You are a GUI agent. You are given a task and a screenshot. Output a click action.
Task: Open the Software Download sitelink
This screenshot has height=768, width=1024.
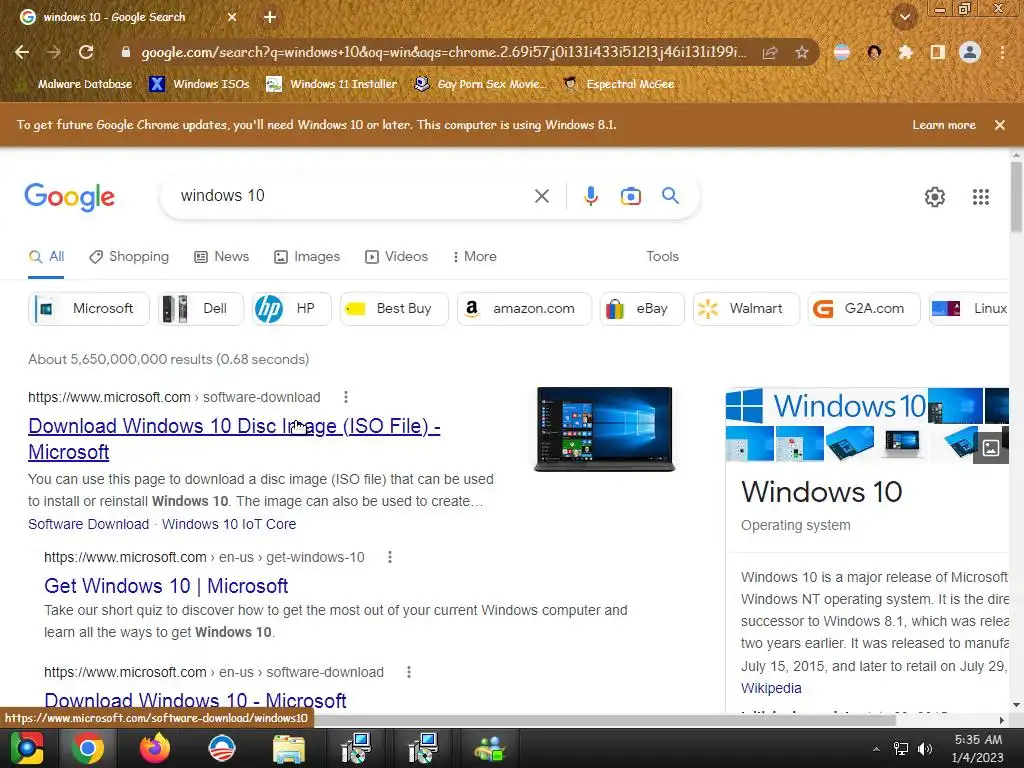pyautogui.click(x=88, y=524)
